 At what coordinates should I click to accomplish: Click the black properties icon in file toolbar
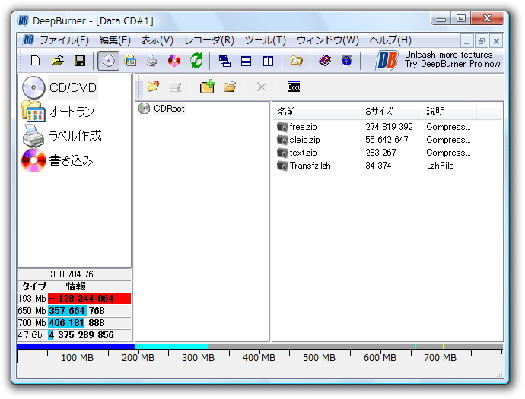294,87
